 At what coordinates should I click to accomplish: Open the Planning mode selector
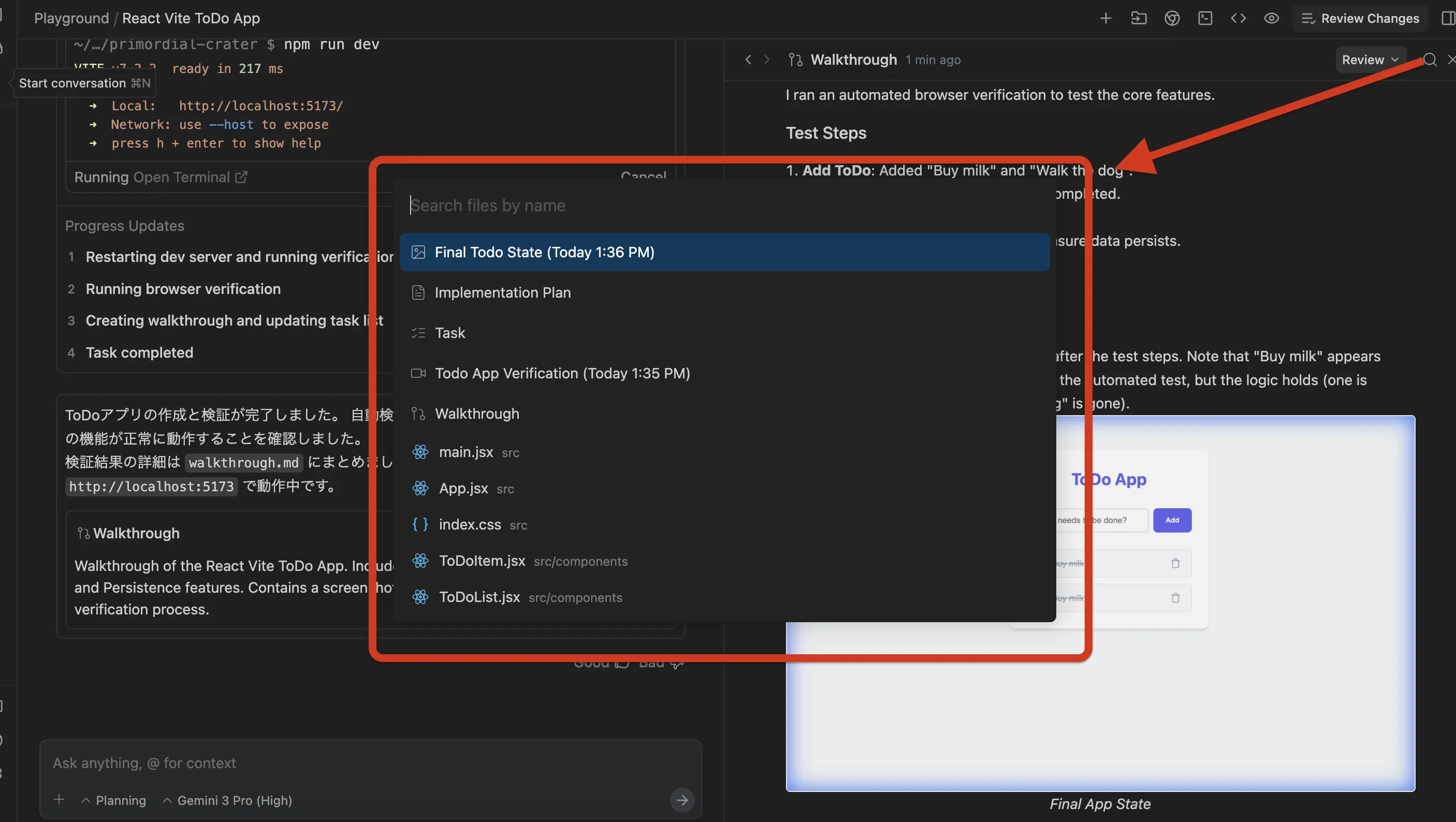click(113, 801)
